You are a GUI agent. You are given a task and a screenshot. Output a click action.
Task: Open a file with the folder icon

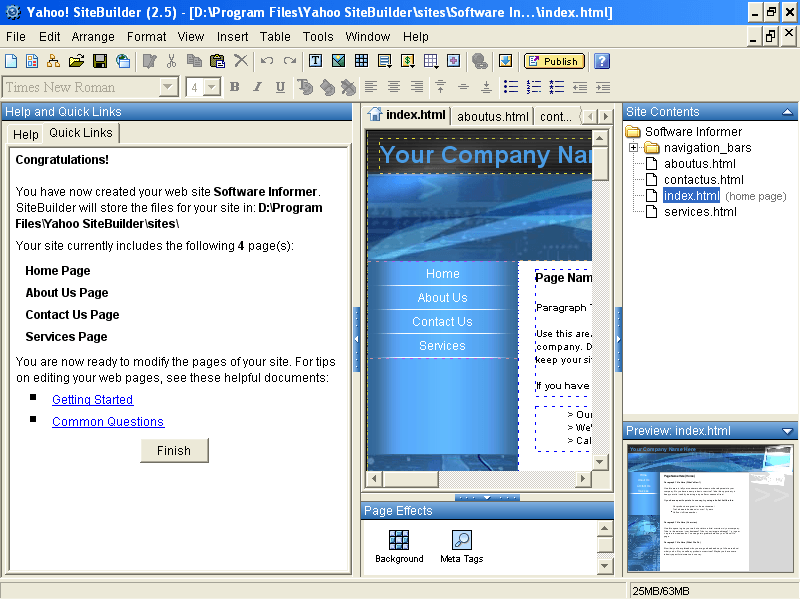click(76, 61)
